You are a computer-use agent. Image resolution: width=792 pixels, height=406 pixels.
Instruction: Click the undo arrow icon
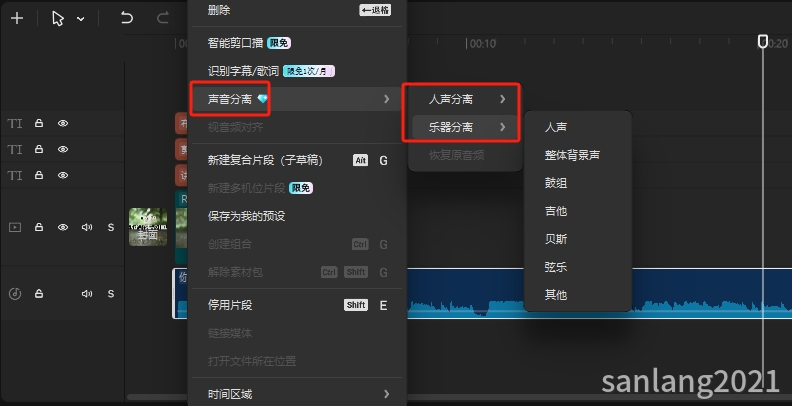tap(126, 19)
